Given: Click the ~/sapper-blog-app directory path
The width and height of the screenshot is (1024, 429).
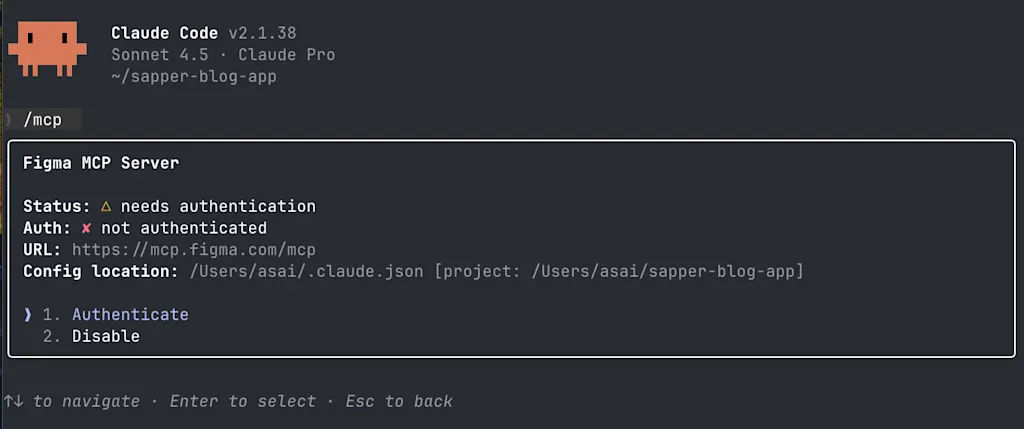Looking at the screenshot, I should click(194, 76).
